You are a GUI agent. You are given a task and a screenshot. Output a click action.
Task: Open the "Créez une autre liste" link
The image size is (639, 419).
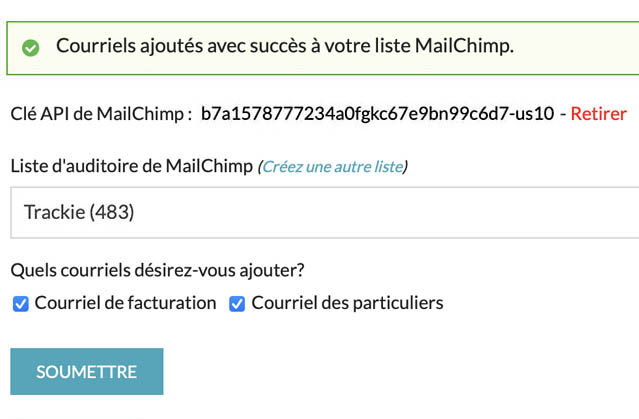tap(333, 167)
